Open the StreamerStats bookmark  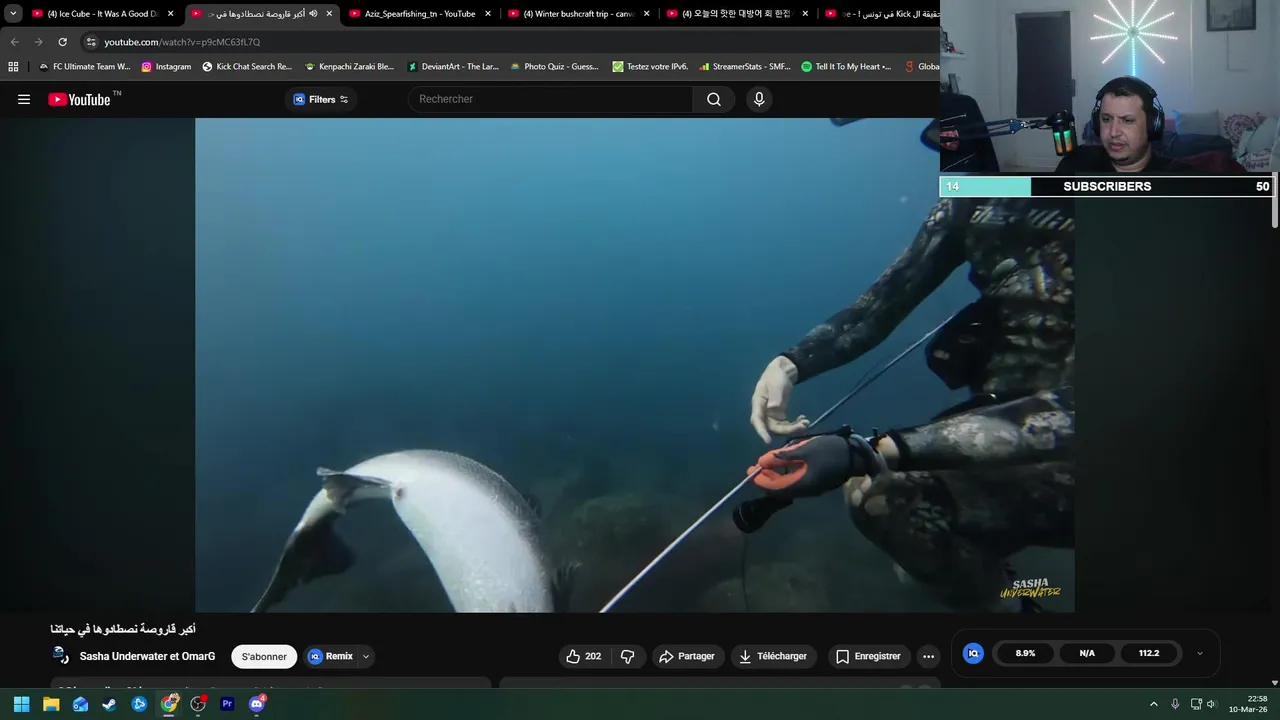coord(745,67)
